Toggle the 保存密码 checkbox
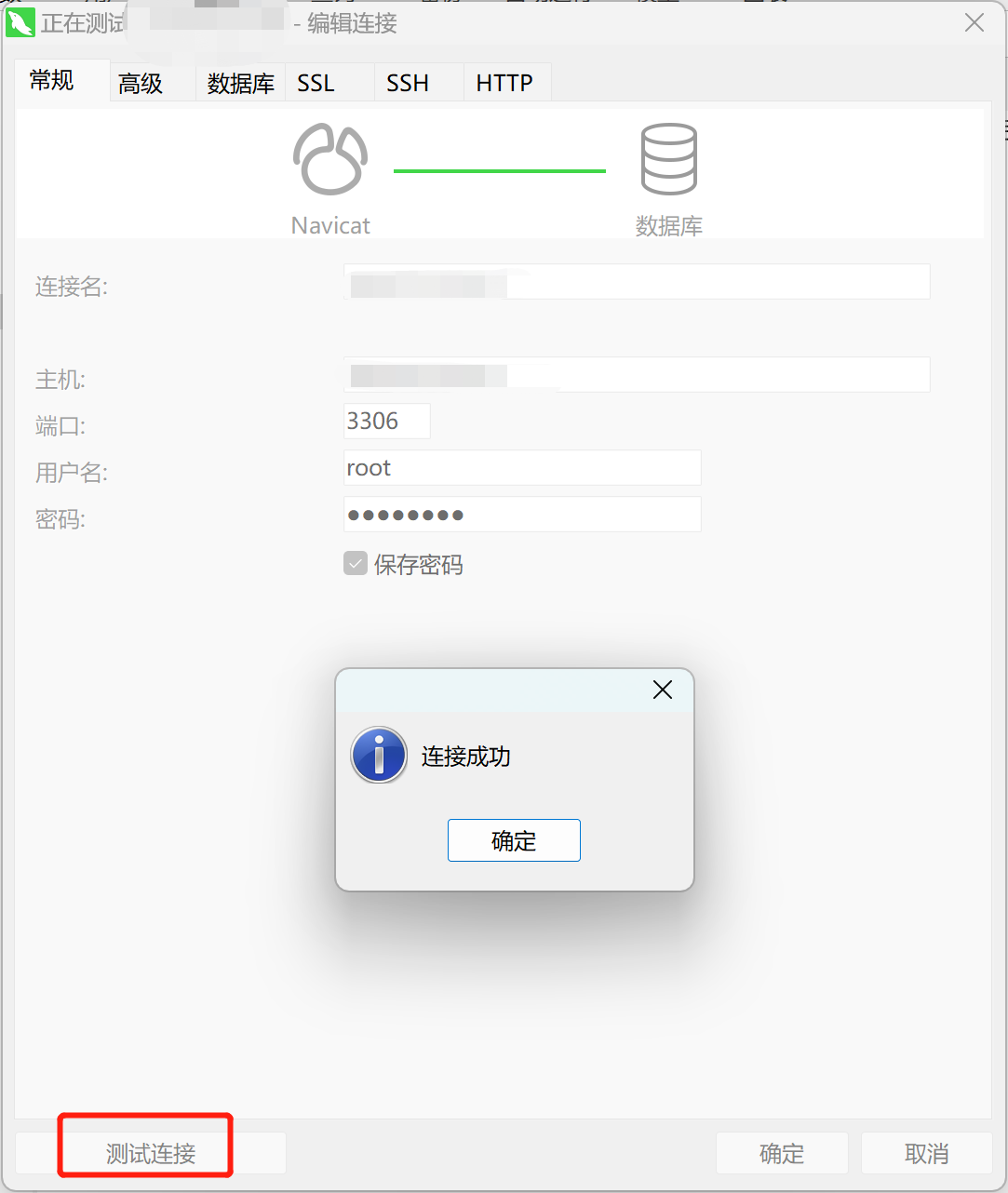 (356, 563)
